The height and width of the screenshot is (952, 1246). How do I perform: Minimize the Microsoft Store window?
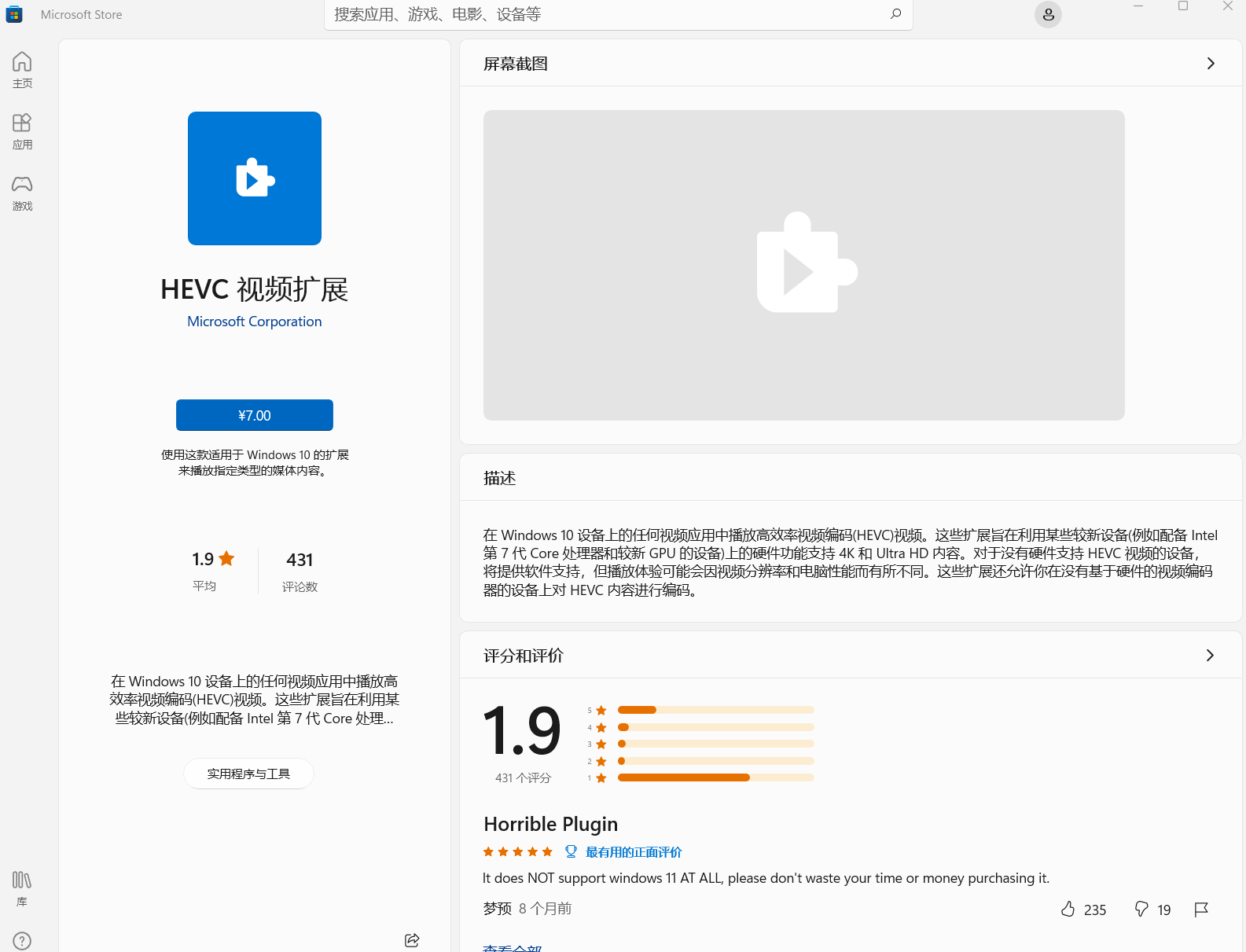coord(1138,6)
